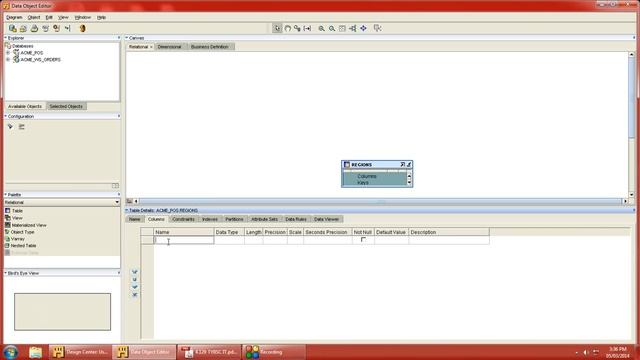Click the zoom out magnifier
The width and height of the screenshot is (640, 360).
332,28
